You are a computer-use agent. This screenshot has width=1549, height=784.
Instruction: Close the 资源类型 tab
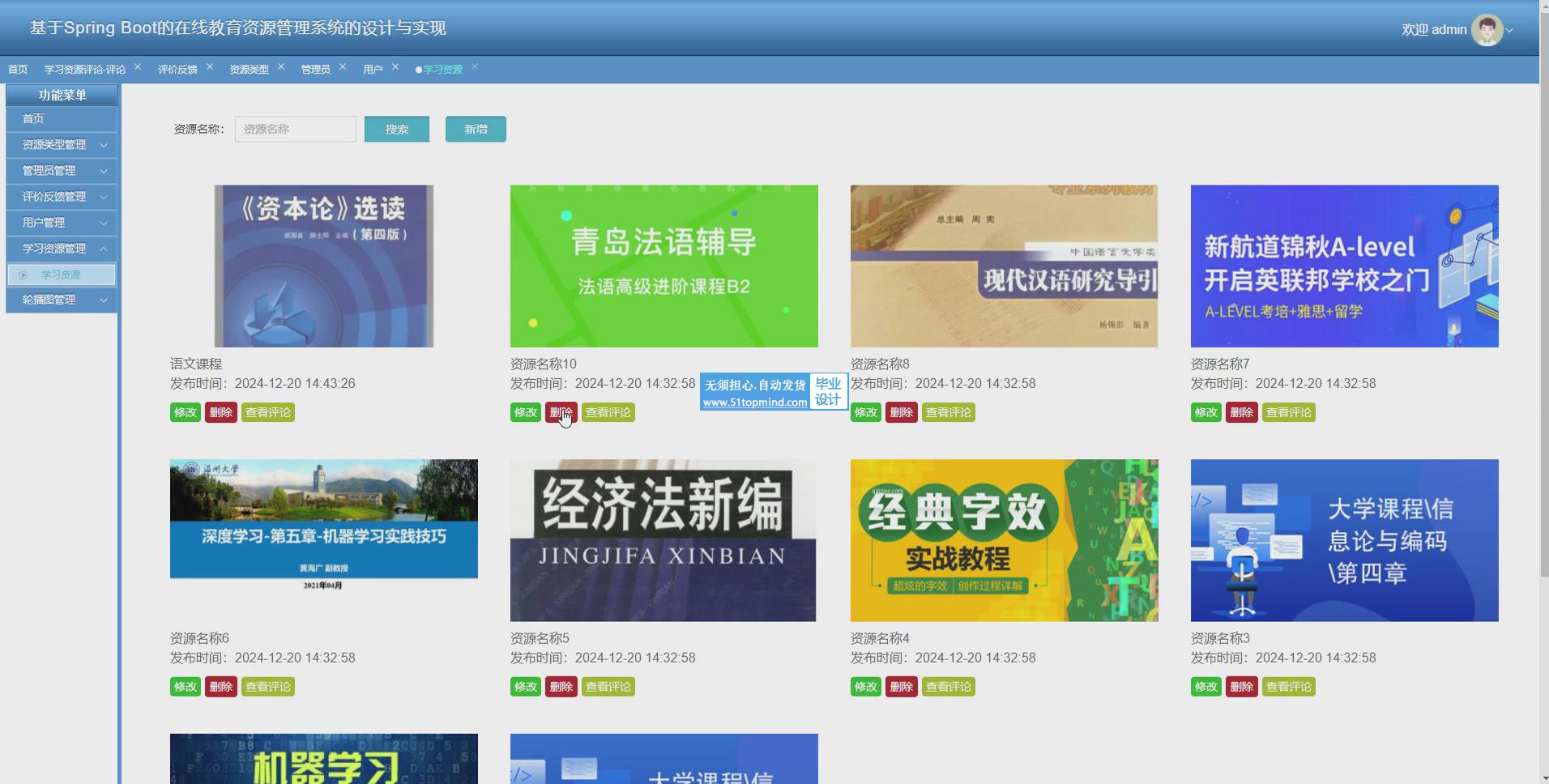pyautogui.click(x=281, y=67)
